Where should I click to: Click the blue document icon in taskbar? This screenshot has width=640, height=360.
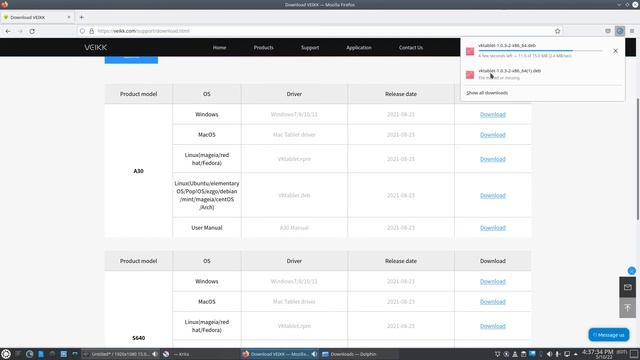tap(41, 354)
